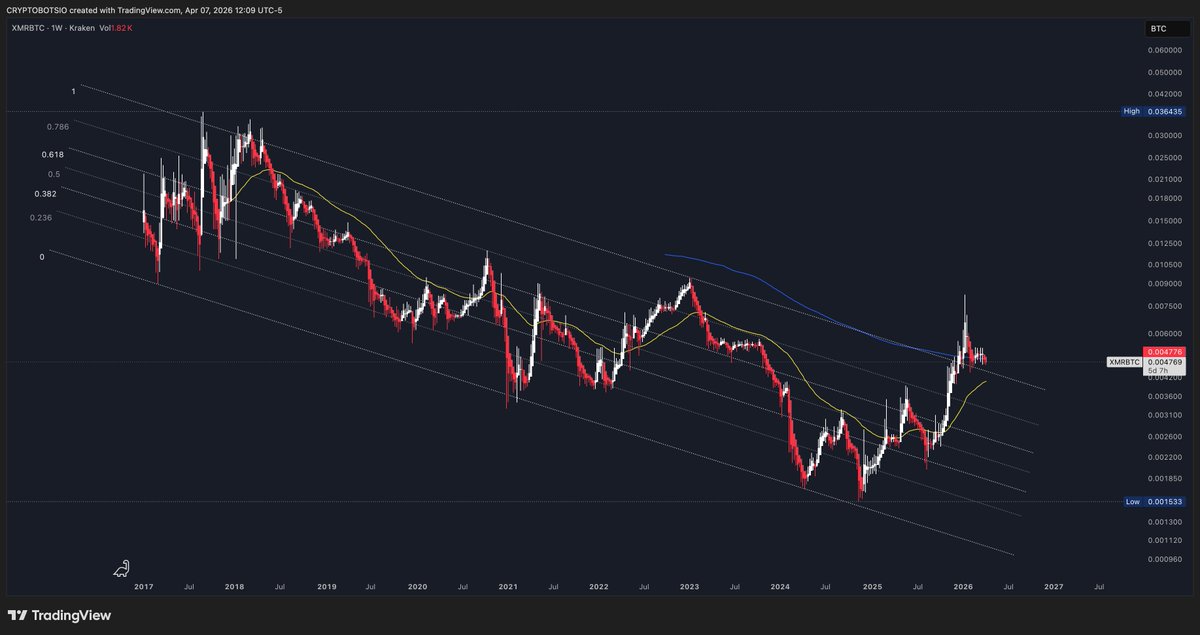This screenshot has height=635, width=1200.
Task: Click 0.060000 on the price axis
Action: [1163, 50]
